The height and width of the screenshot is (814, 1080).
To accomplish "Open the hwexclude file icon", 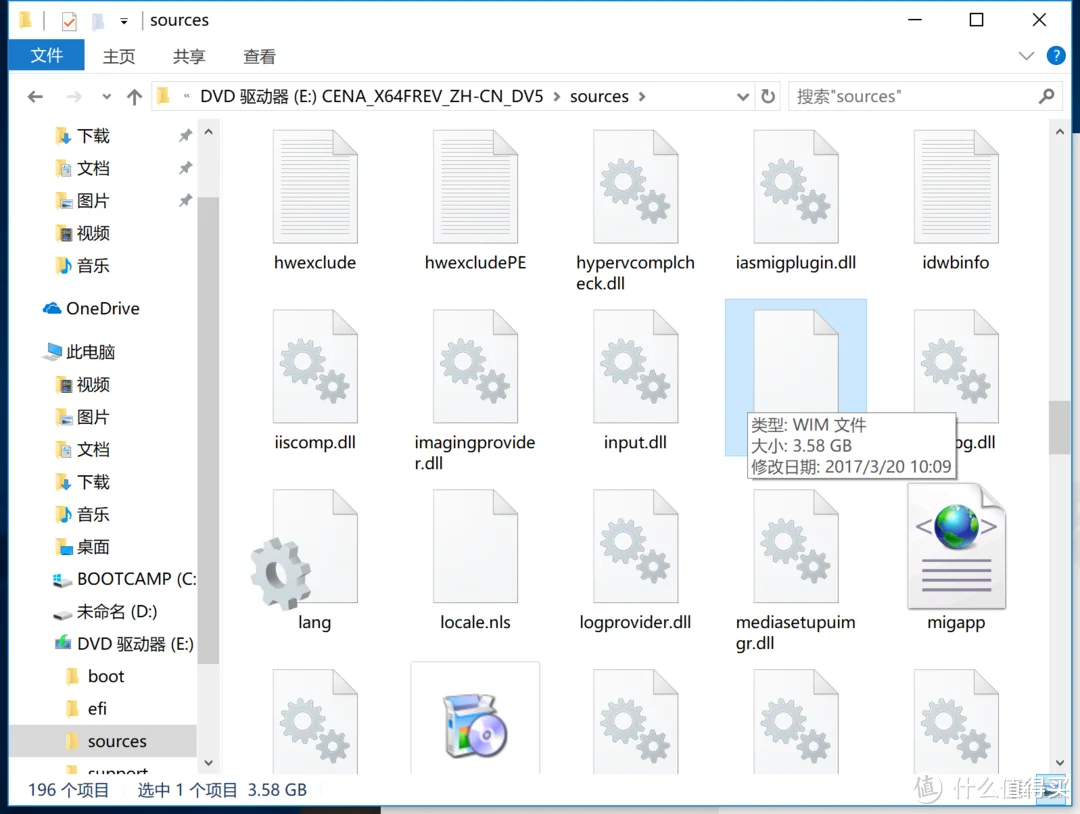I will (x=315, y=186).
